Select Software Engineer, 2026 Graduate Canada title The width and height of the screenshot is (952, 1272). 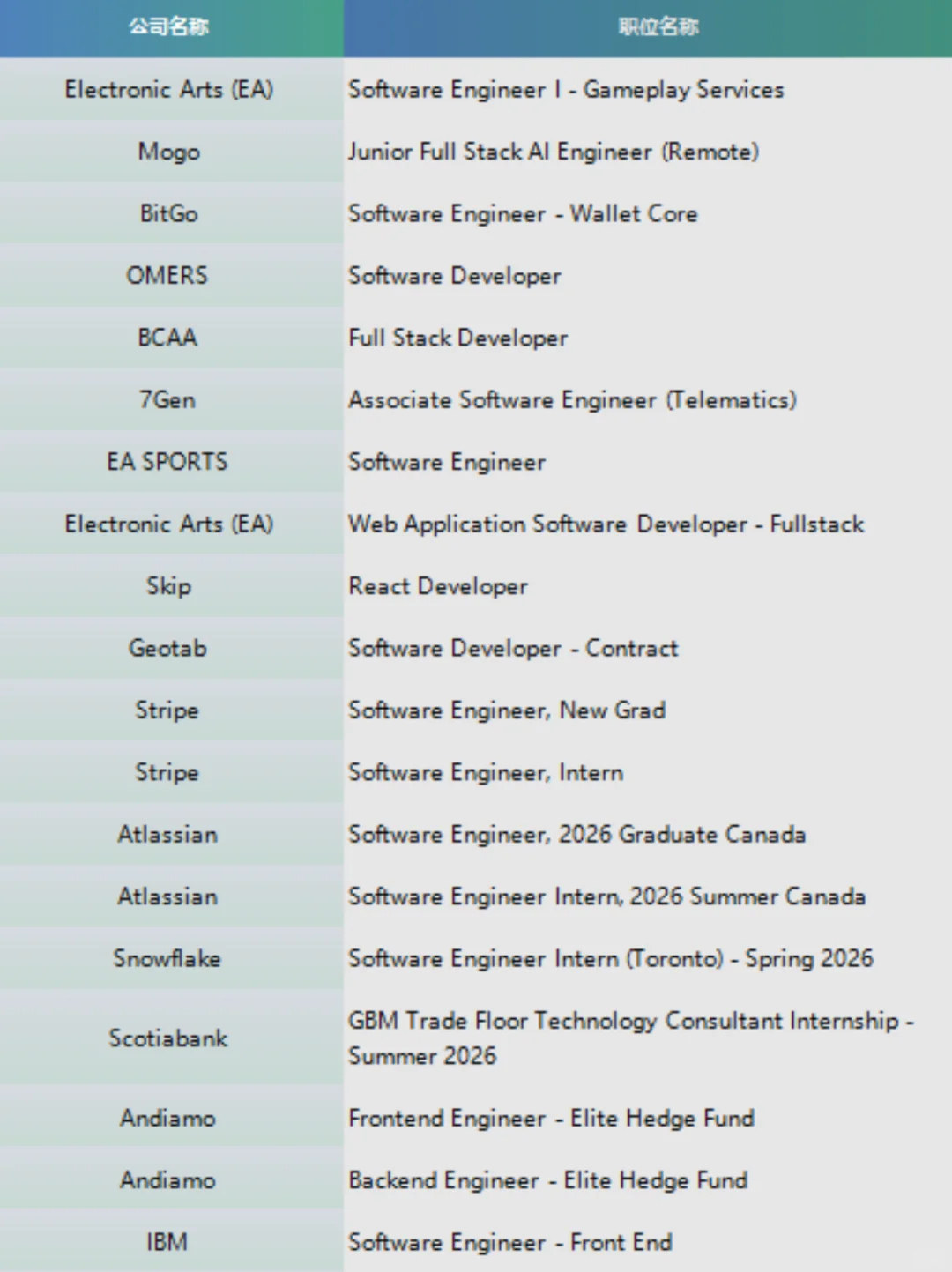(576, 835)
